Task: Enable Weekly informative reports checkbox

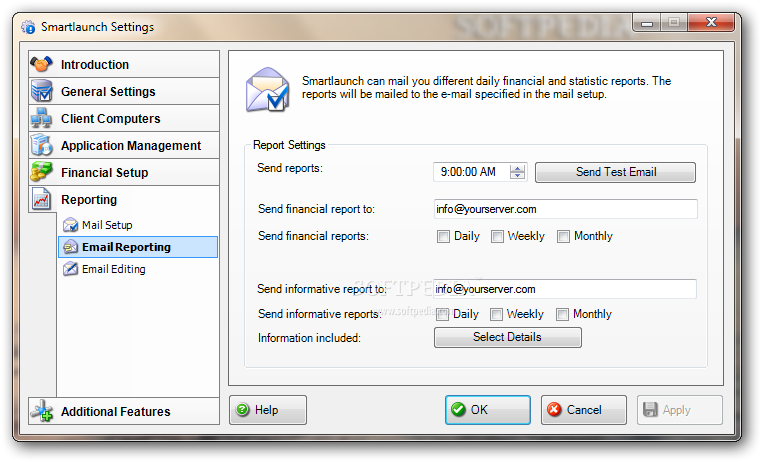Action: pyautogui.click(x=496, y=315)
